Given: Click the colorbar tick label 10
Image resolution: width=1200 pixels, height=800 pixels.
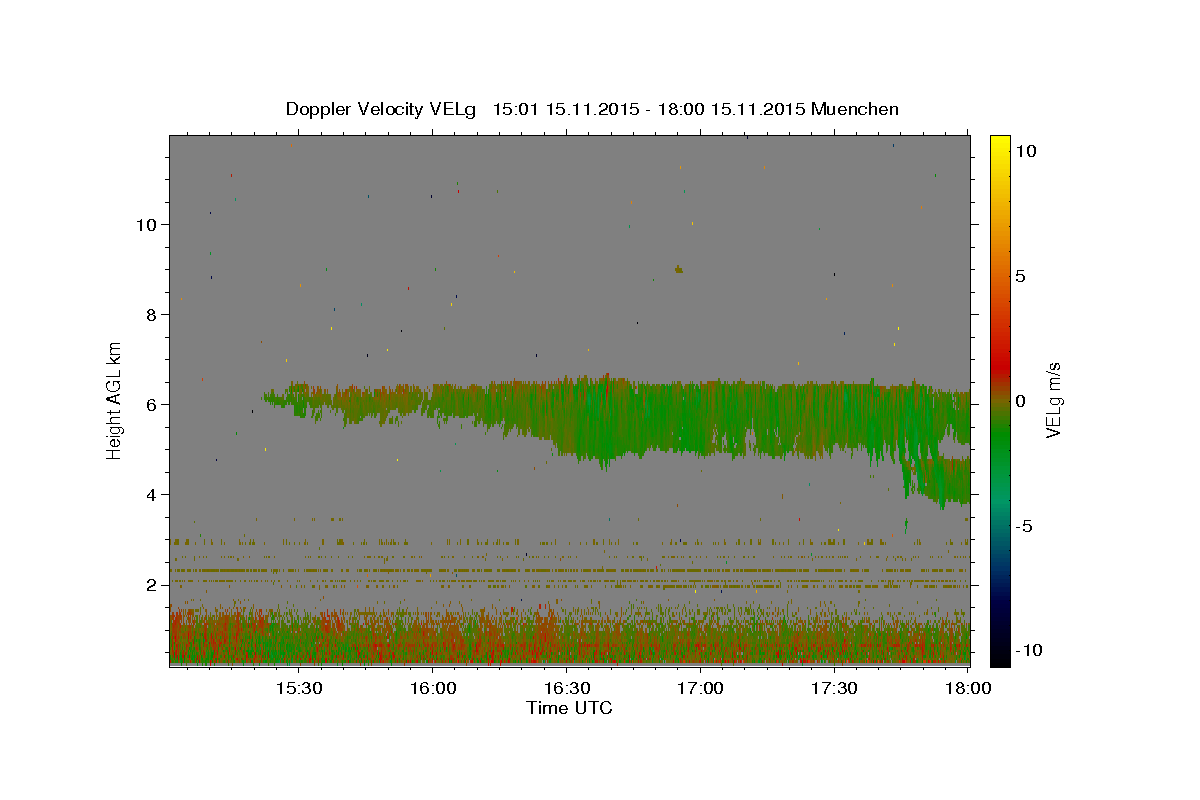Looking at the screenshot, I should point(1026,150).
